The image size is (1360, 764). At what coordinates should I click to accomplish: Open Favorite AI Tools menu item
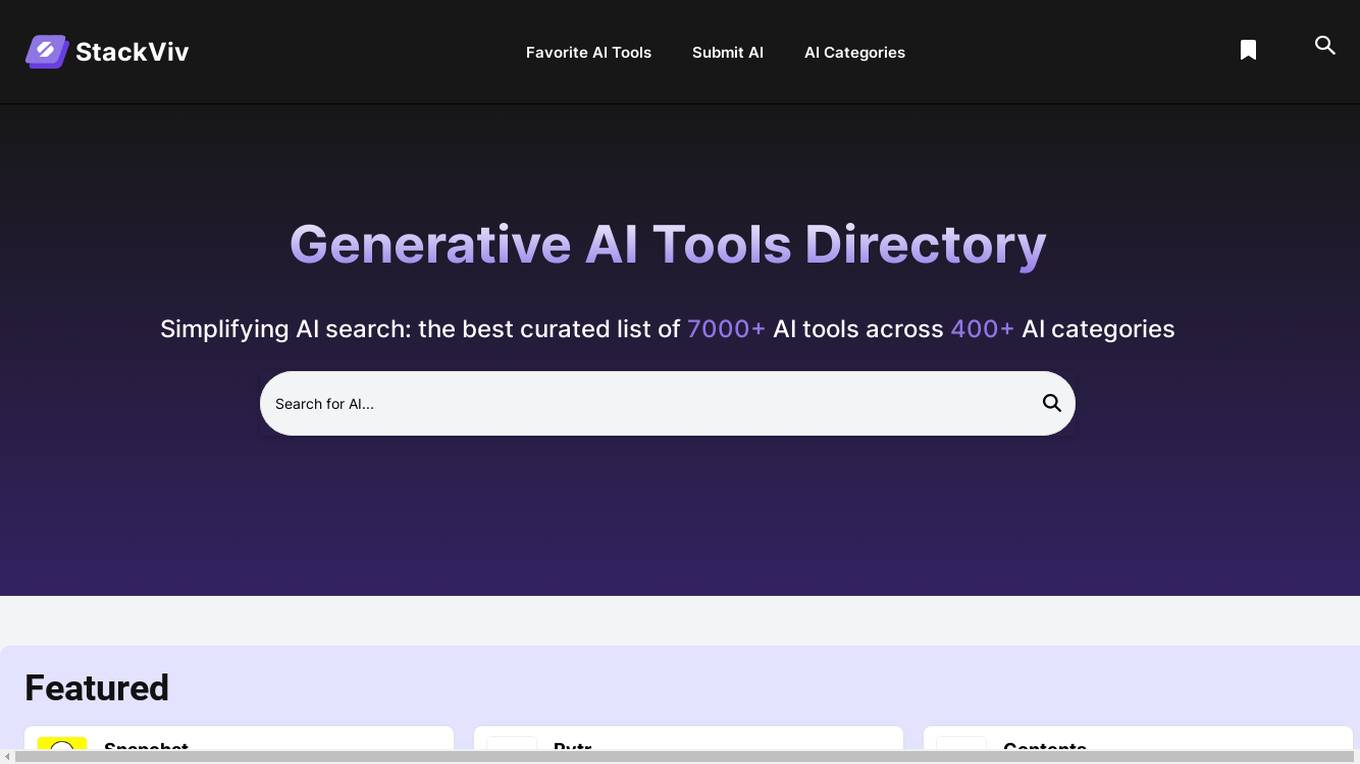click(x=588, y=52)
